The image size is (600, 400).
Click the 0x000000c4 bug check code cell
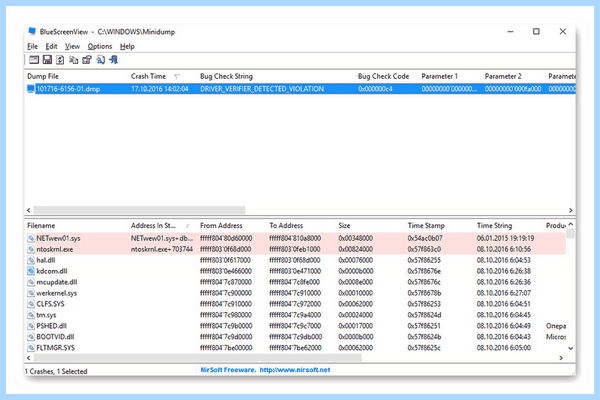(375, 89)
